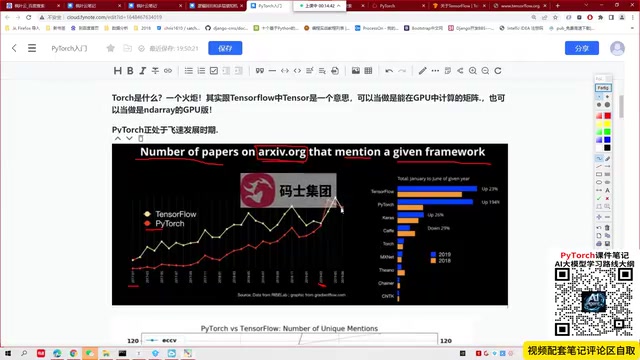This screenshot has width=640, height=360.
Task: Open the ProcessOn bookmark
Action: click(376, 28)
